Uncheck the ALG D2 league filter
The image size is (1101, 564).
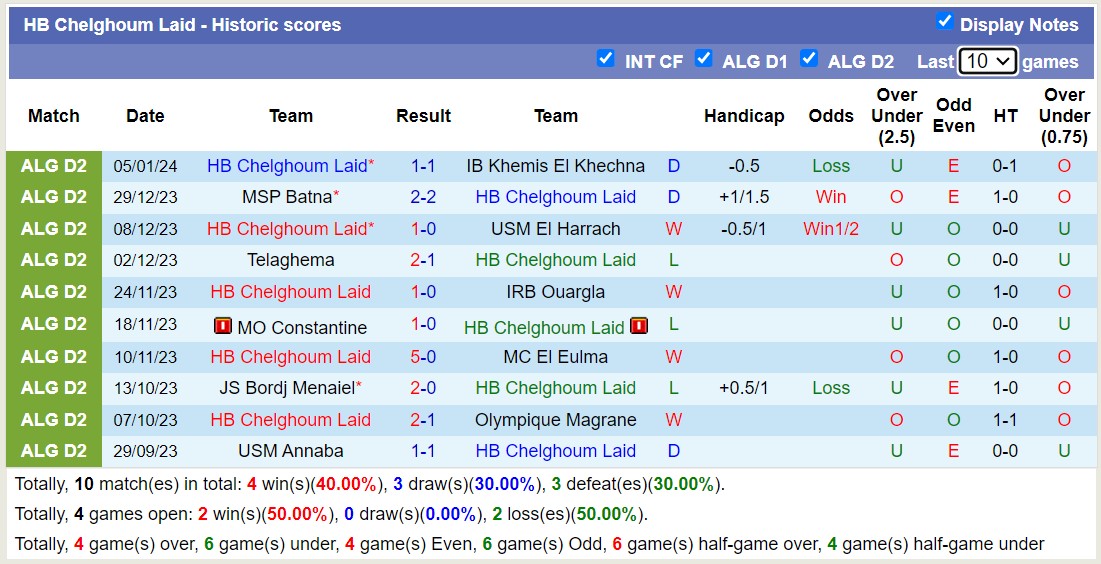click(809, 58)
